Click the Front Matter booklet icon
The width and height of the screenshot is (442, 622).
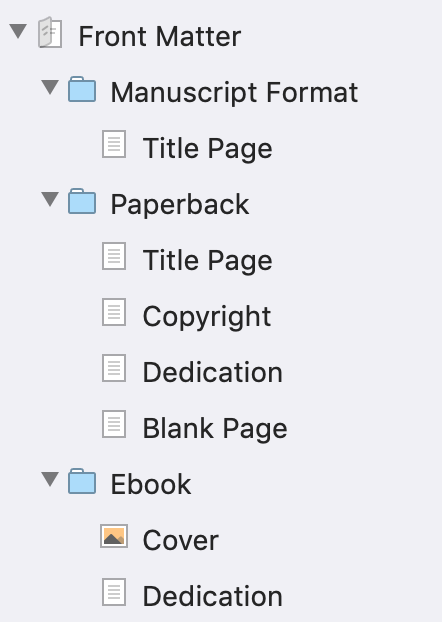(x=50, y=33)
